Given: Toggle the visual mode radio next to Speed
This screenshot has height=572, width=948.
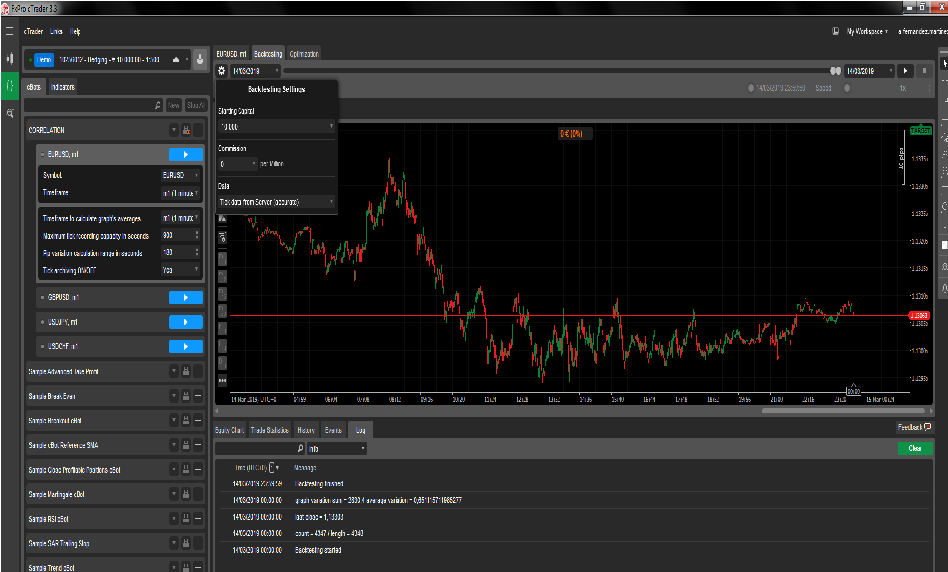Looking at the screenshot, I should (x=846, y=88).
